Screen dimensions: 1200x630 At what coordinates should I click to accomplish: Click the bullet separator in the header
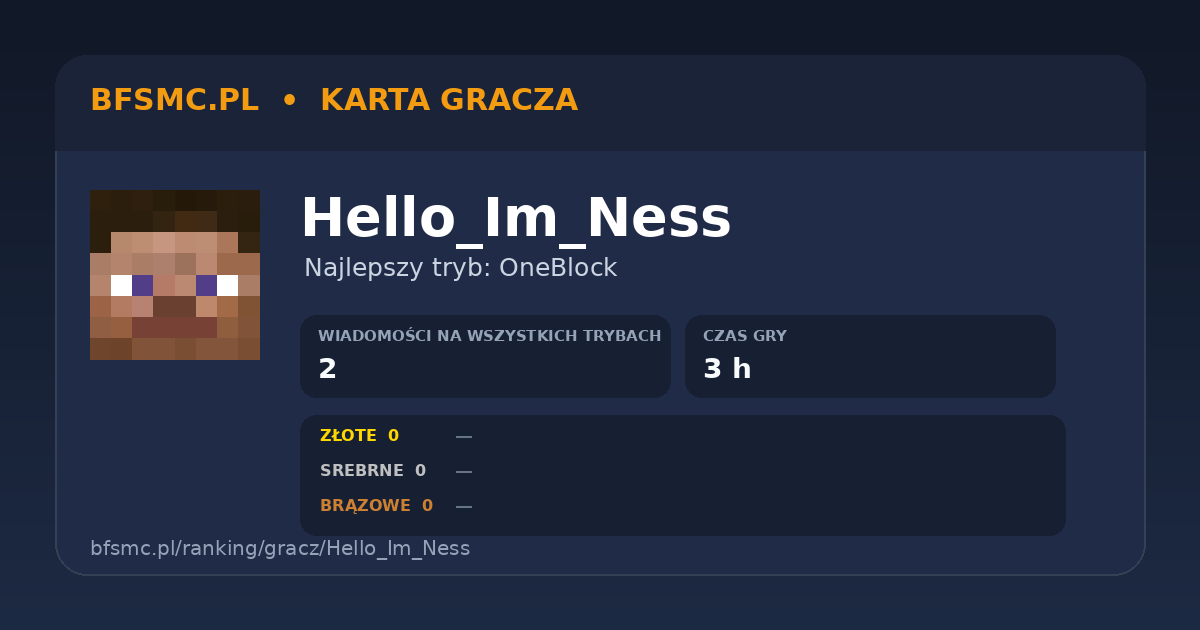point(289,101)
